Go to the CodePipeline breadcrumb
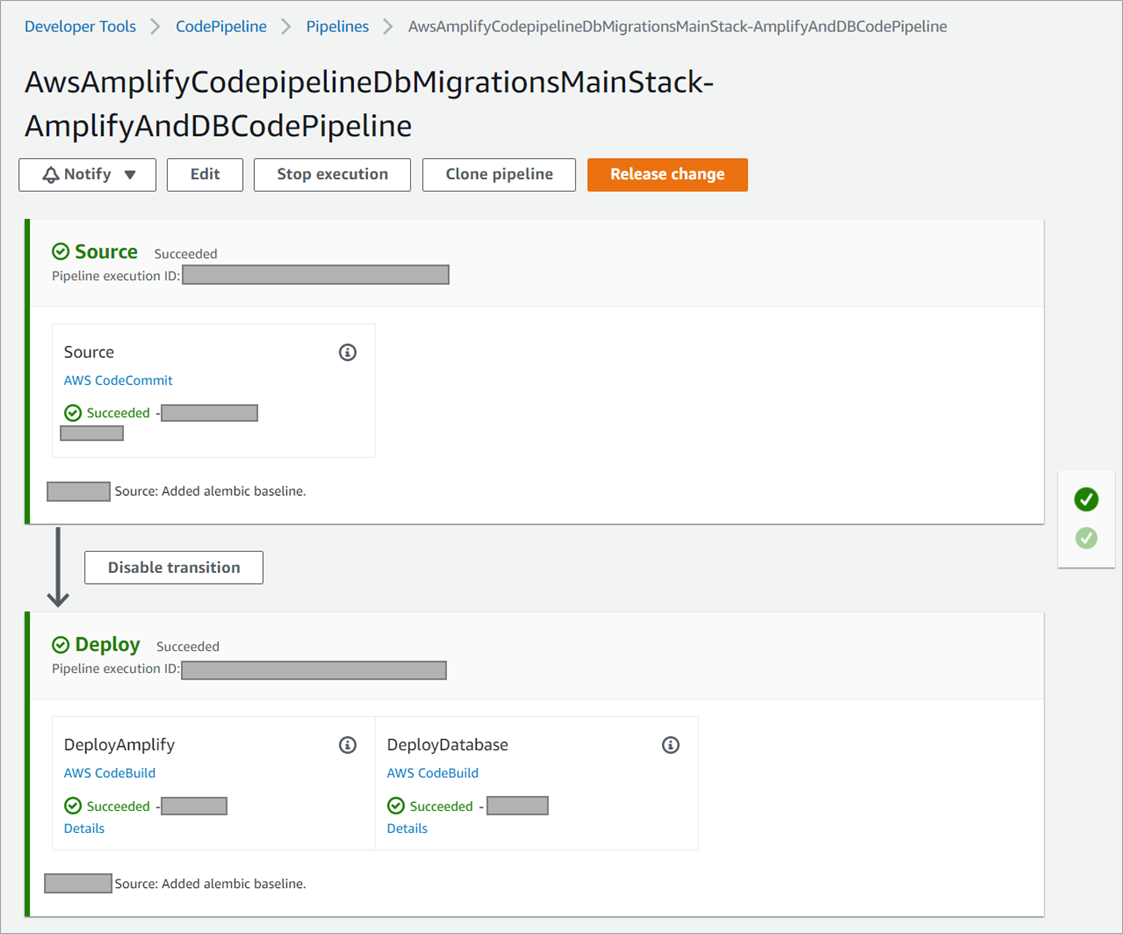This screenshot has width=1123, height=934. click(x=221, y=27)
